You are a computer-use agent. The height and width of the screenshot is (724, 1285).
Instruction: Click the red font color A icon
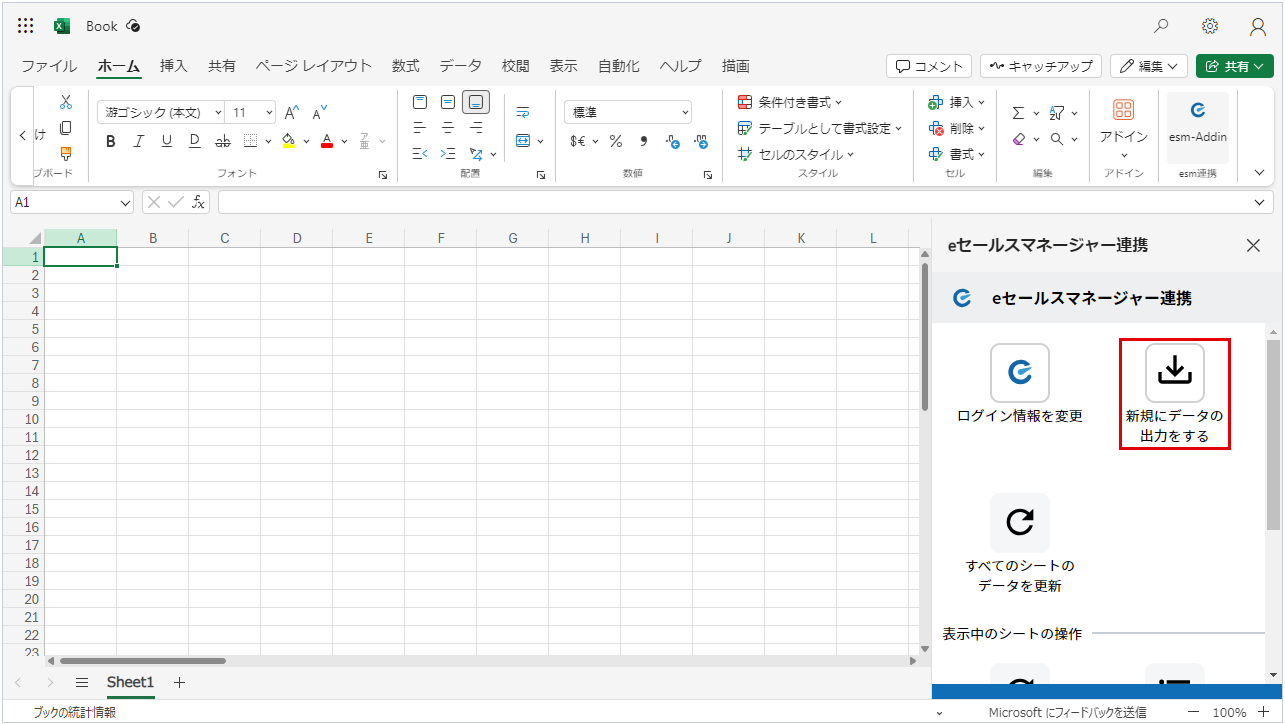click(x=327, y=141)
